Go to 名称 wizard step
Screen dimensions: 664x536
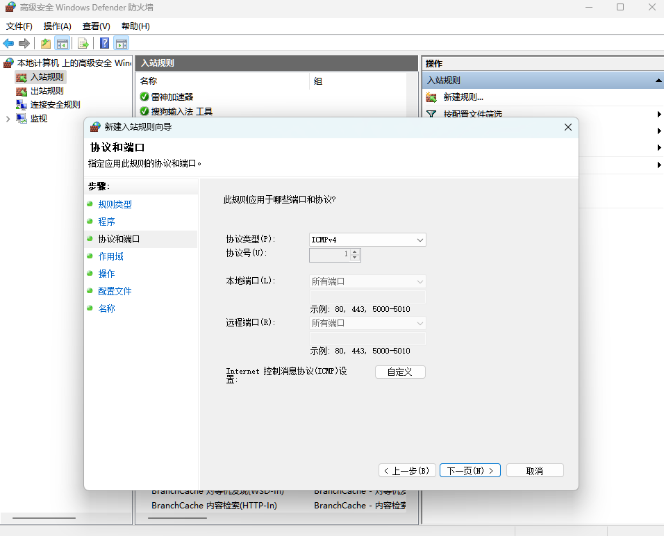[x=107, y=309]
